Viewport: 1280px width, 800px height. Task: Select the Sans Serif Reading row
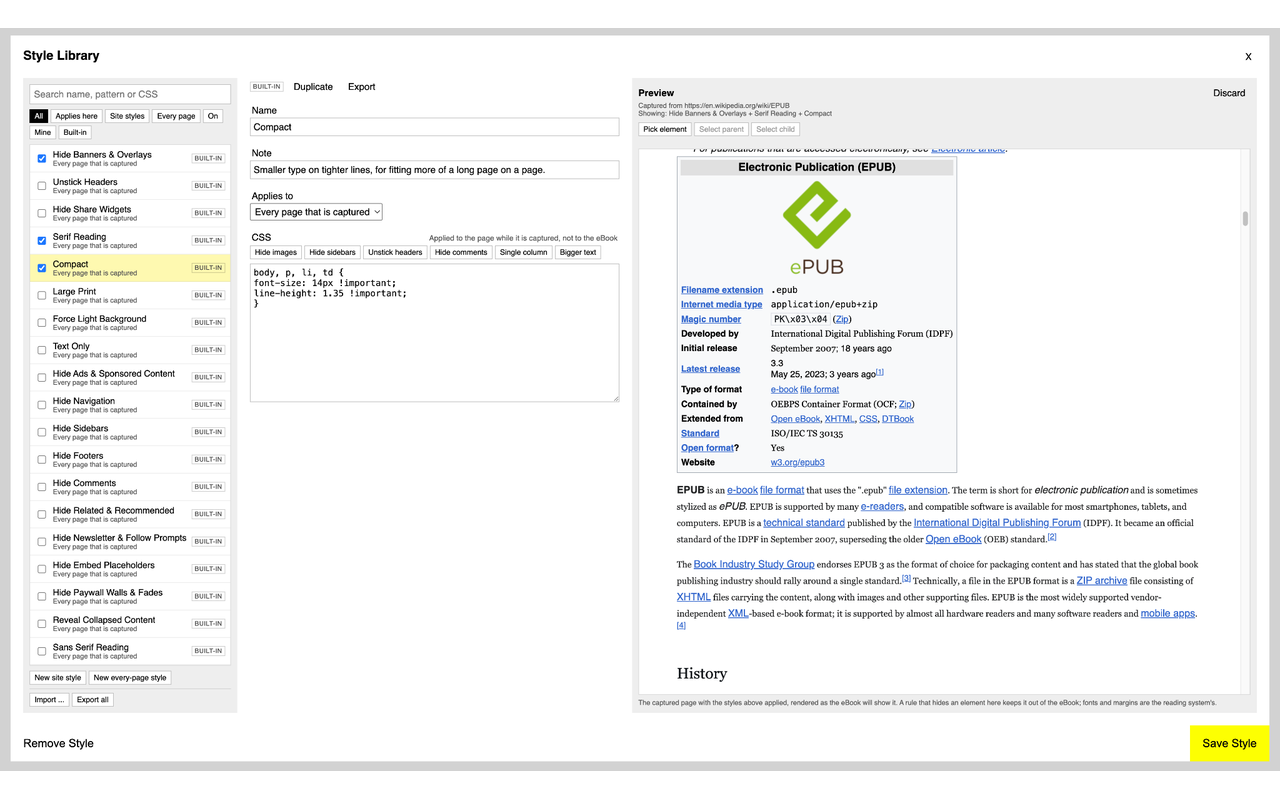pos(130,651)
